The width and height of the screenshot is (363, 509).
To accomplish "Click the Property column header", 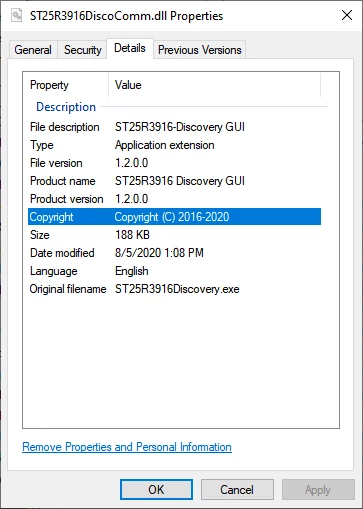I will (49, 85).
